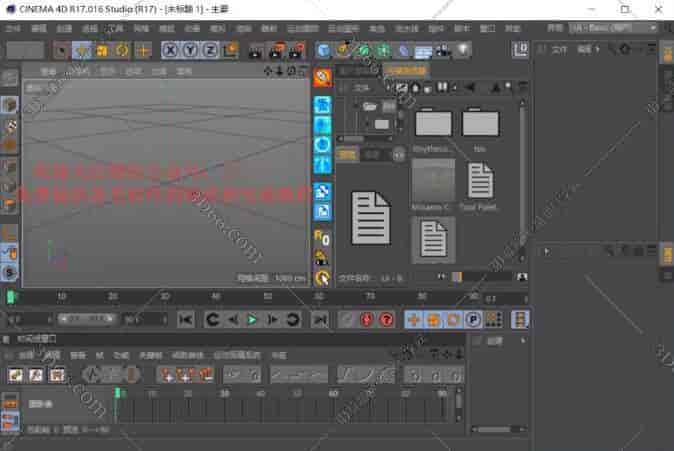Open the 窗口 menu

[x=487, y=28]
